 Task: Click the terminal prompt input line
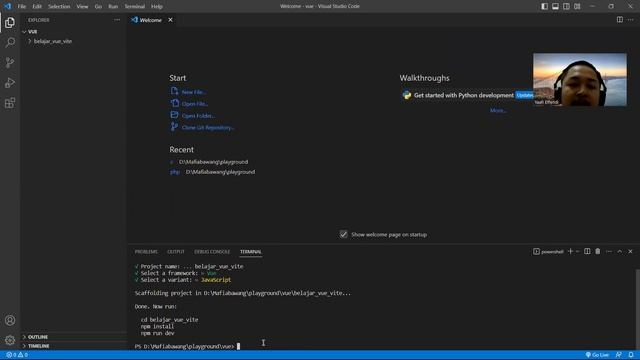[187, 346]
